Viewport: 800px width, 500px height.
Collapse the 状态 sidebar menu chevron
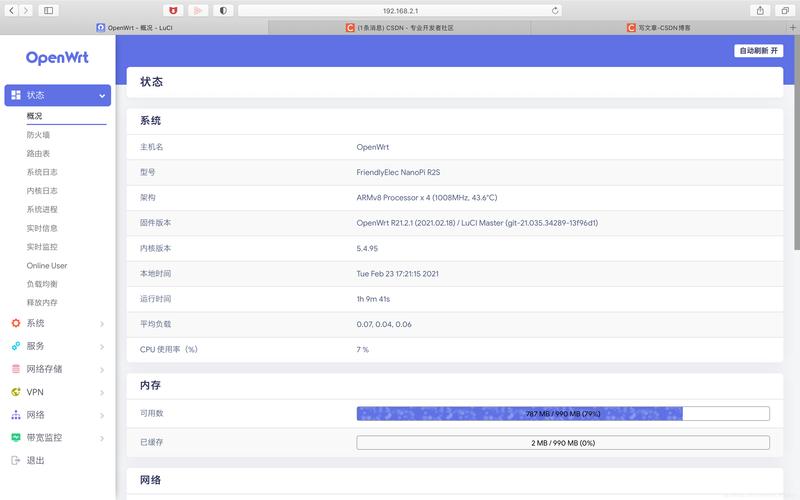point(102,95)
